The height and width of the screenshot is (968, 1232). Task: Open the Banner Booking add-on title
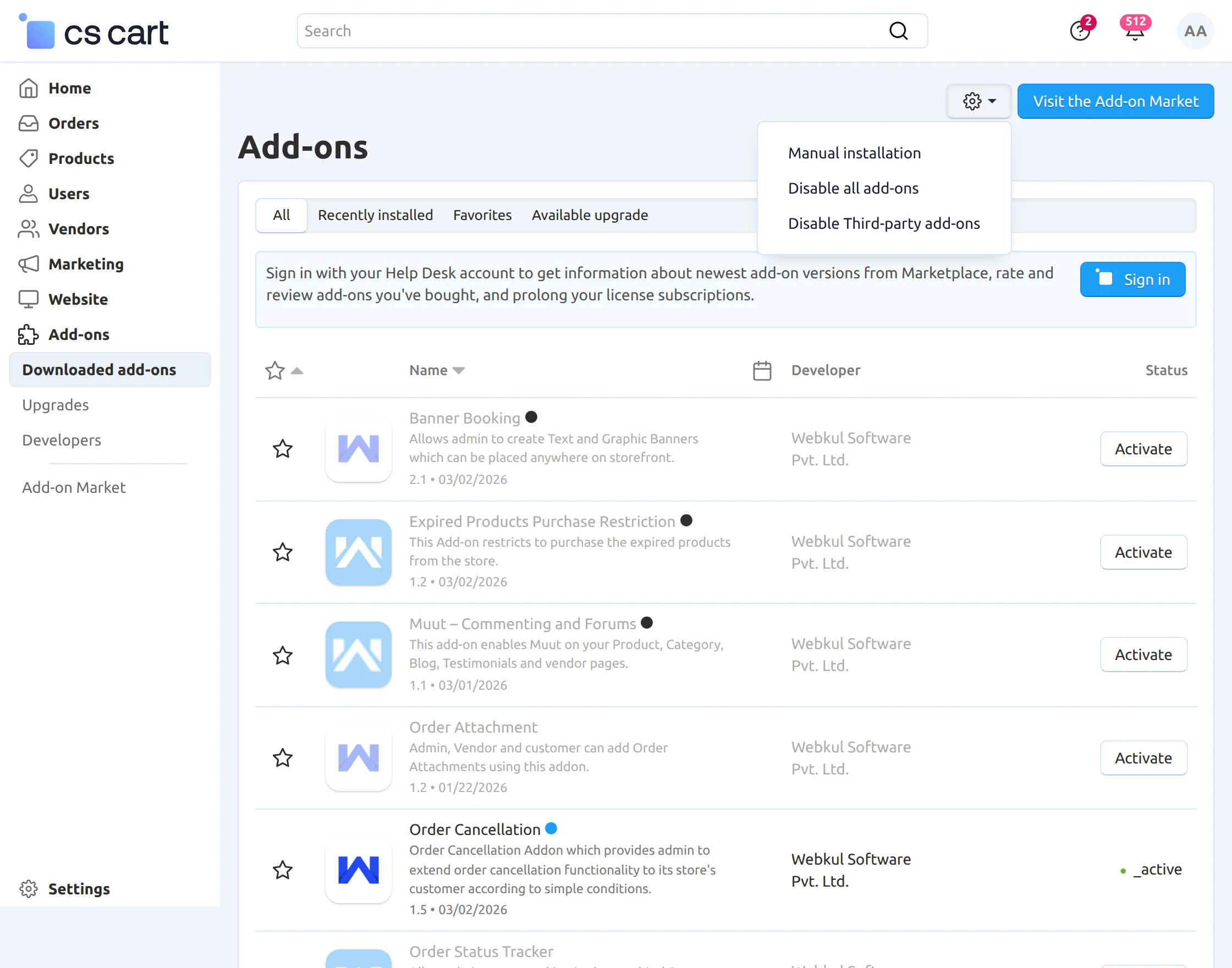(x=465, y=418)
